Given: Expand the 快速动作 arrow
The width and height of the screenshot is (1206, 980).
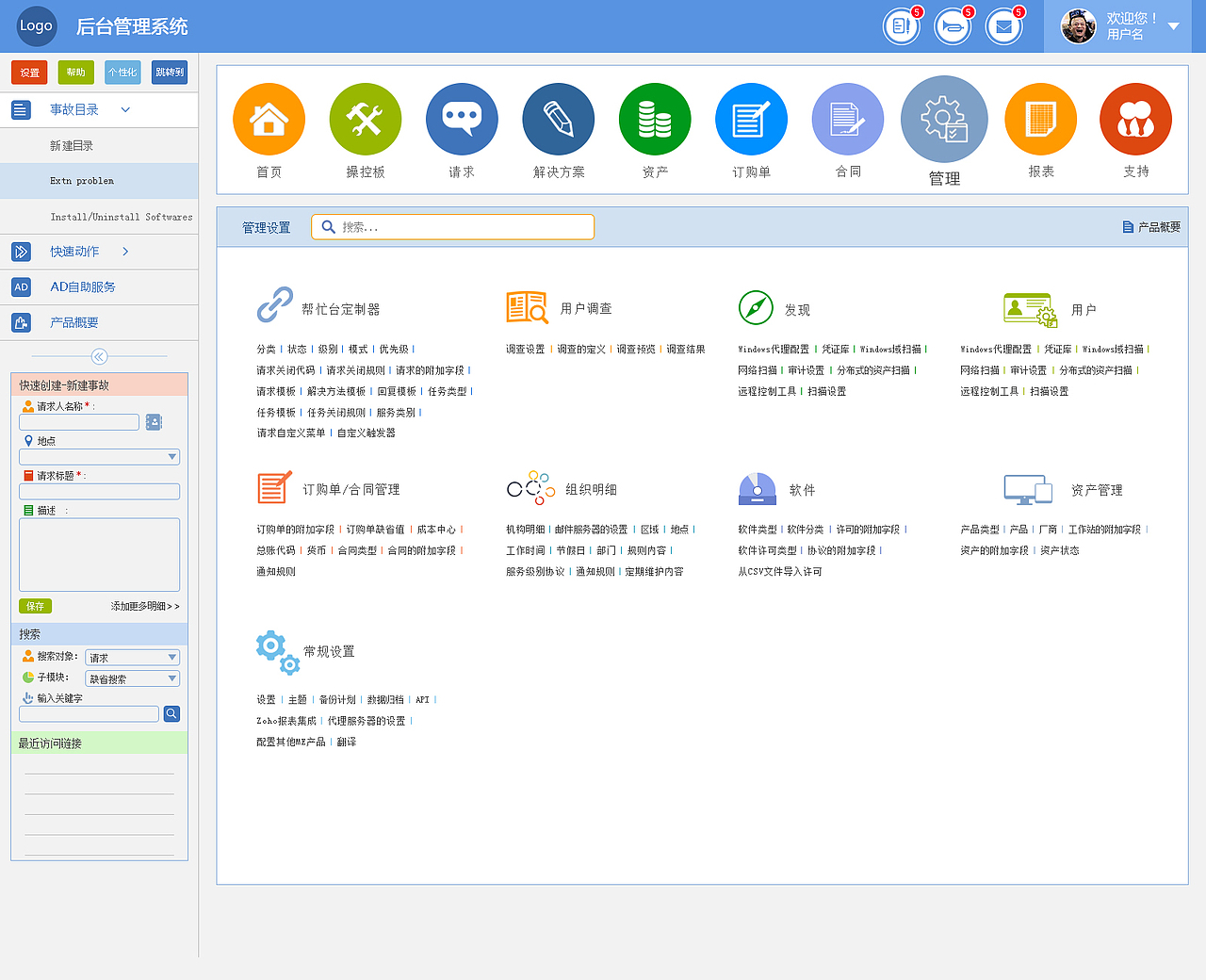Looking at the screenshot, I should 125,252.
